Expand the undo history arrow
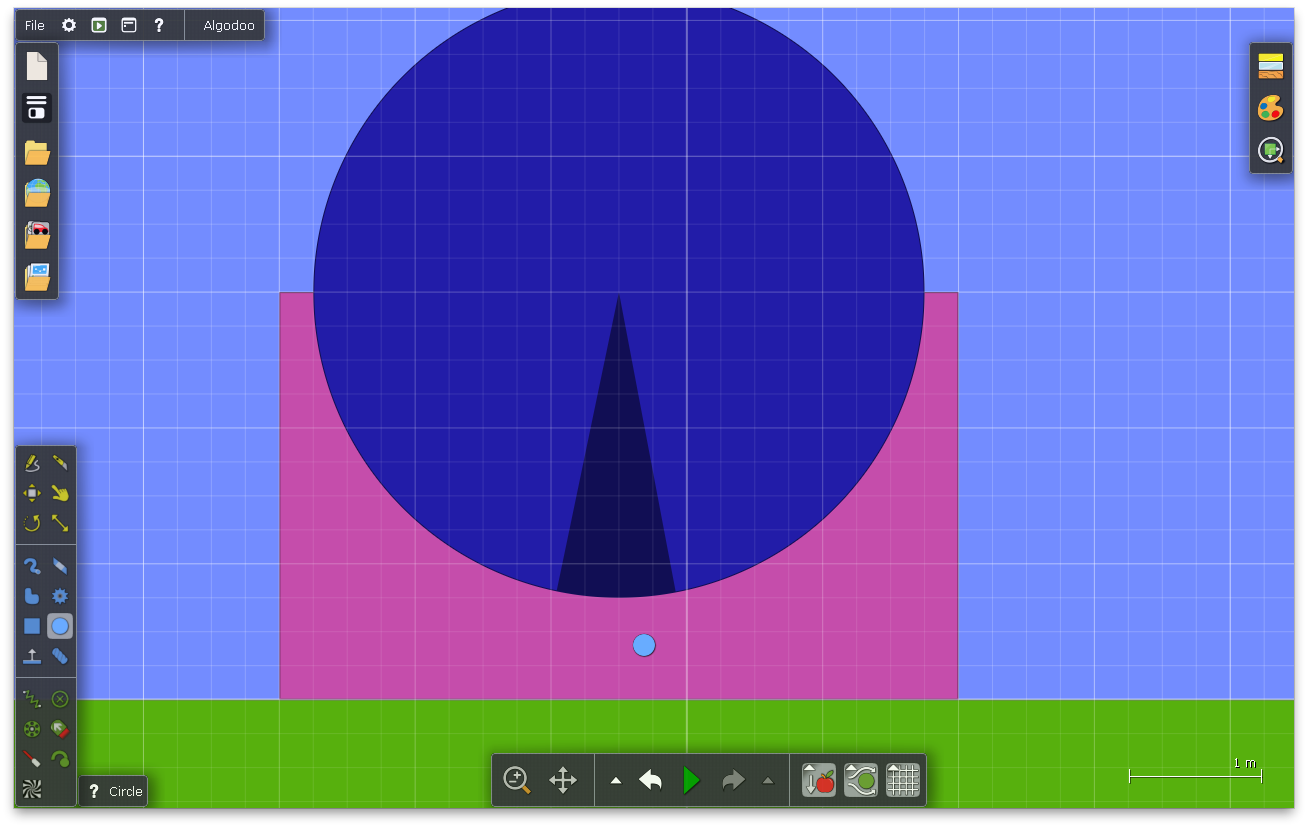The image size is (1308, 828). [616, 781]
